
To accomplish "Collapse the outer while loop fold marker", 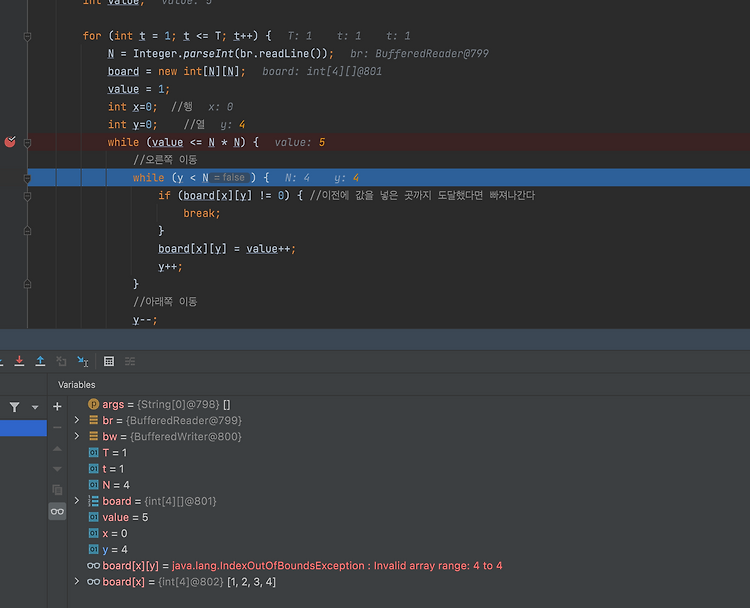I will (x=28, y=143).
